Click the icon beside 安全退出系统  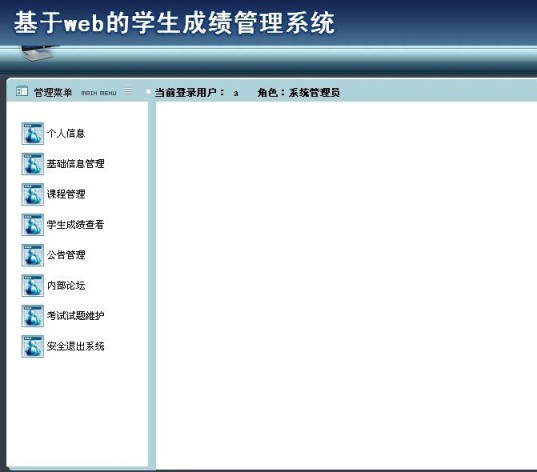(33, 346)
